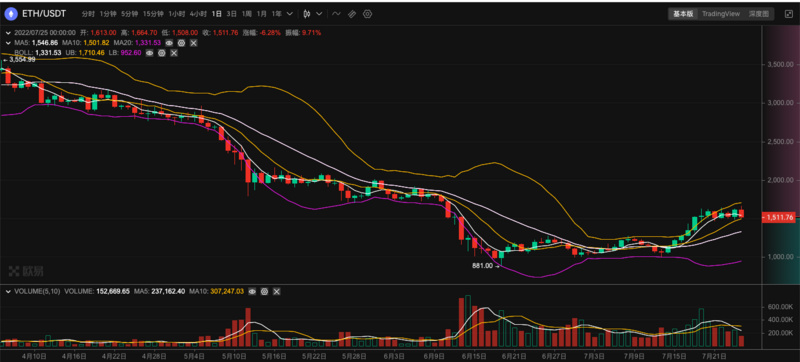Viewport: 800px width, 362px height.
Task: Click the 5月10日 date axis label
Action: coord(235,355)
